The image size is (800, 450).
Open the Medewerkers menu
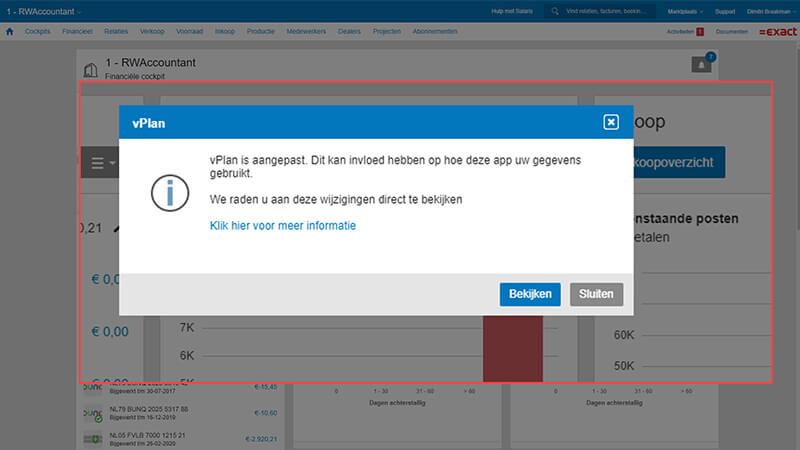pos(306,32)
